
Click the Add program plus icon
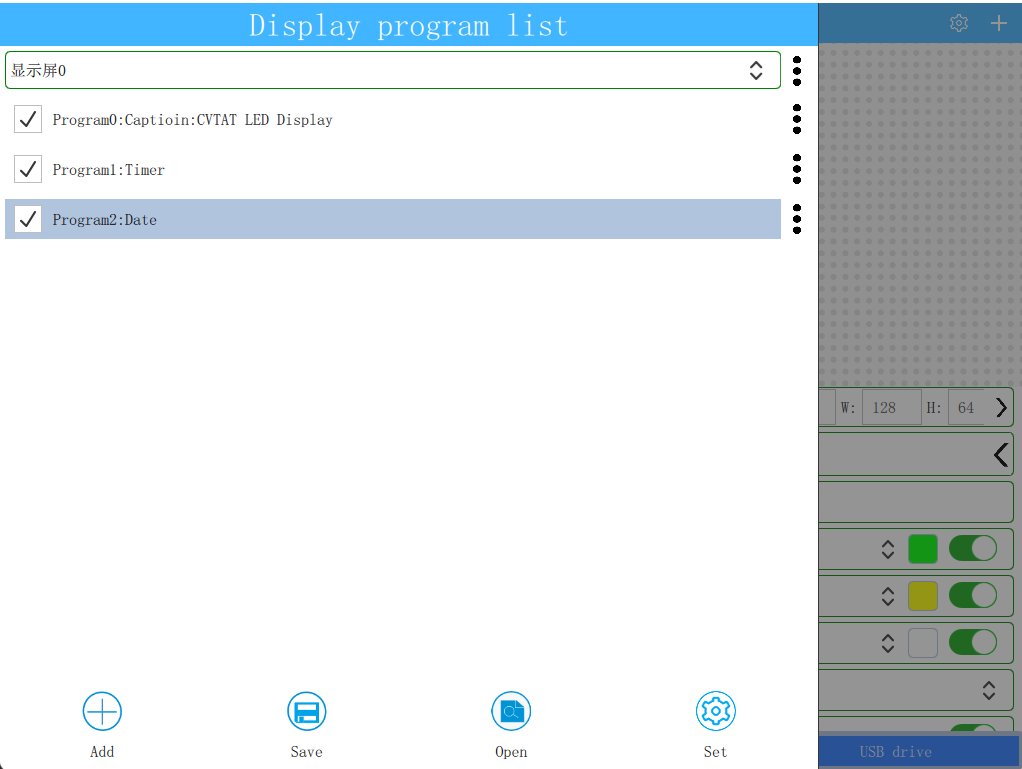point(102,711)
